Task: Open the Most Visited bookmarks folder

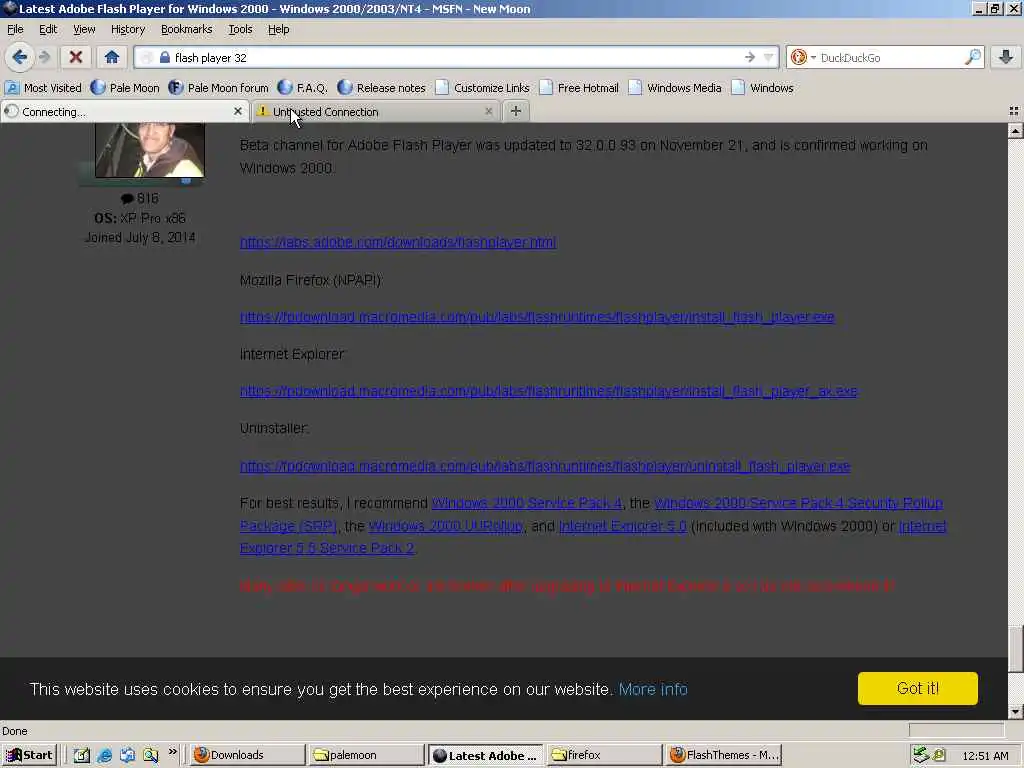Action: click(43, 88)
